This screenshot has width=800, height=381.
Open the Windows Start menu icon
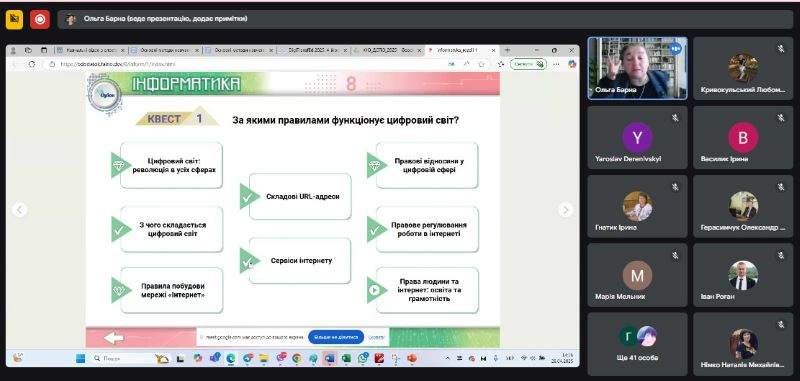click(x=80, y=359)
